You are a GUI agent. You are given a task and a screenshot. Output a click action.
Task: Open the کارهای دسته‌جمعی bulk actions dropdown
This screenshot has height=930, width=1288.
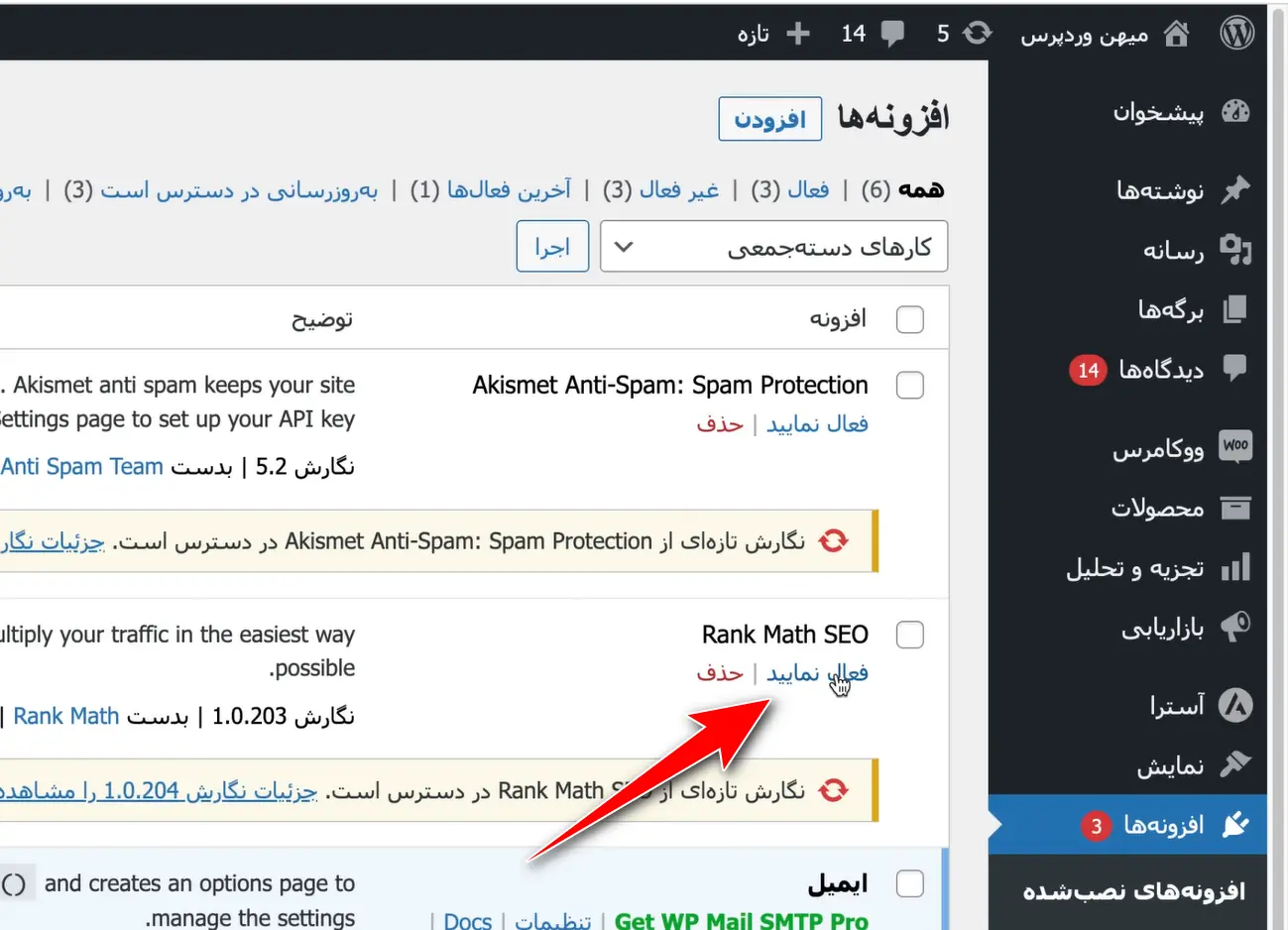pyautogui.click(x=773, y=246)
